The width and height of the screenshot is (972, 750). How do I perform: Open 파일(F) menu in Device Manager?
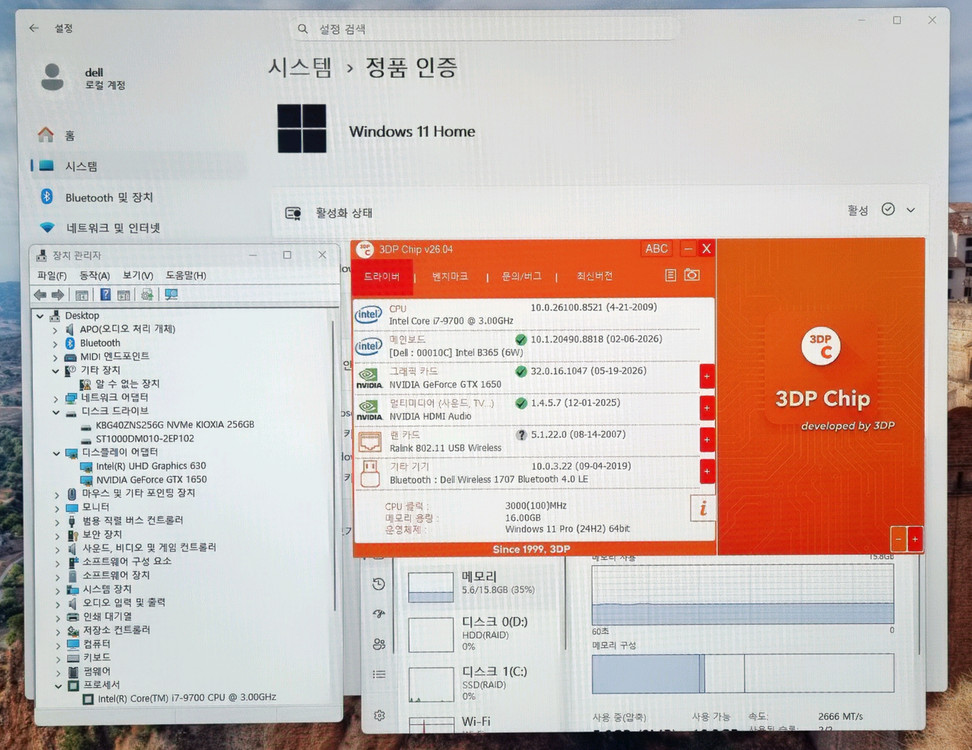point(51,275)
